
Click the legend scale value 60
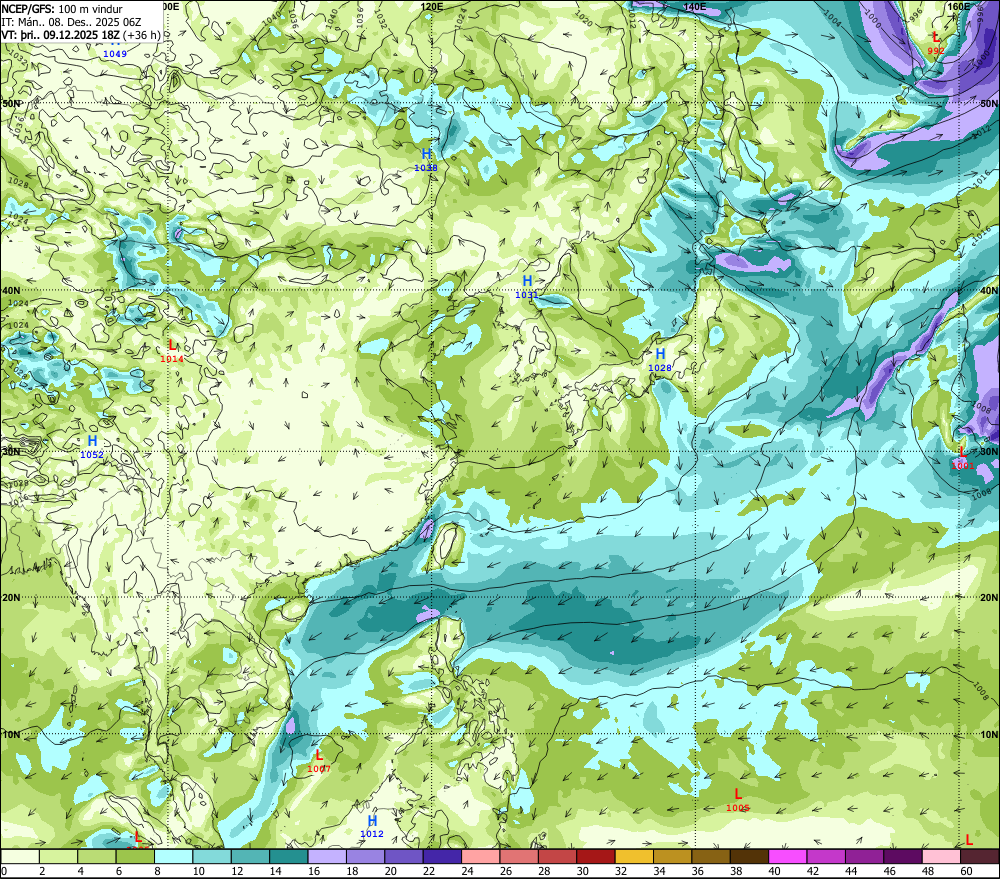pyautogui.click(x=966, y=871)
